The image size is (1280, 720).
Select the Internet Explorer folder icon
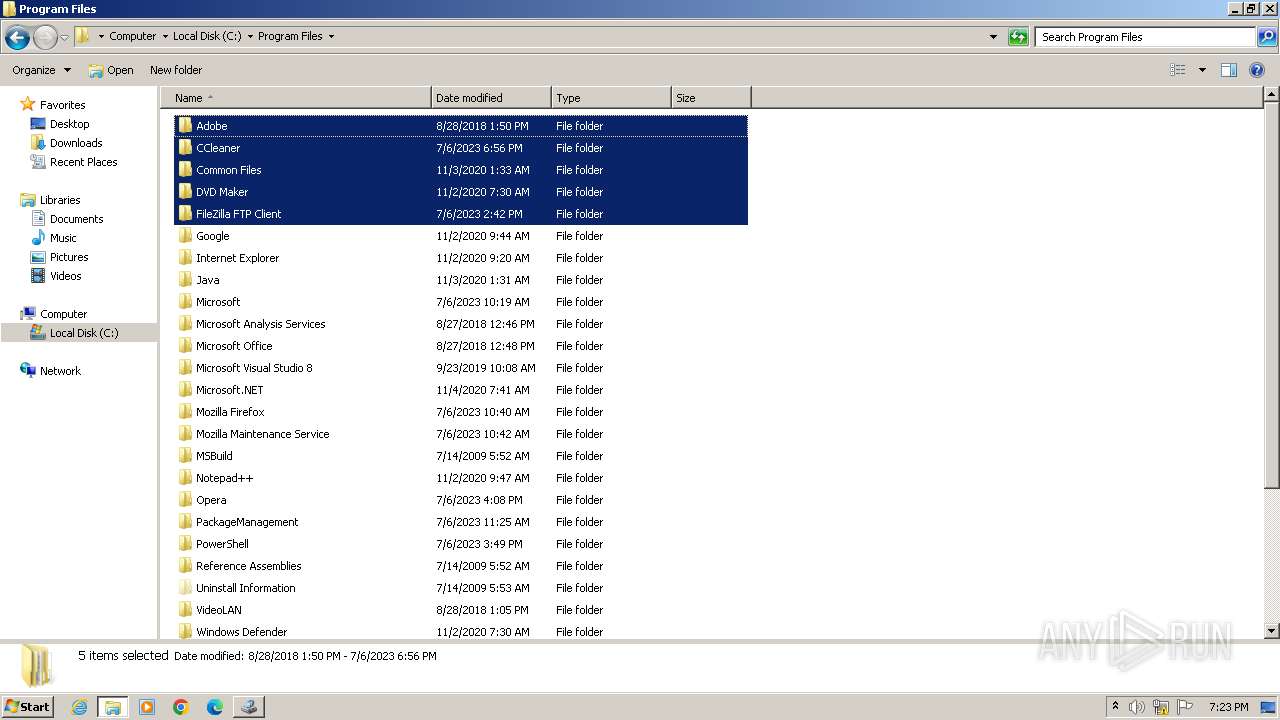click(185, 258)
